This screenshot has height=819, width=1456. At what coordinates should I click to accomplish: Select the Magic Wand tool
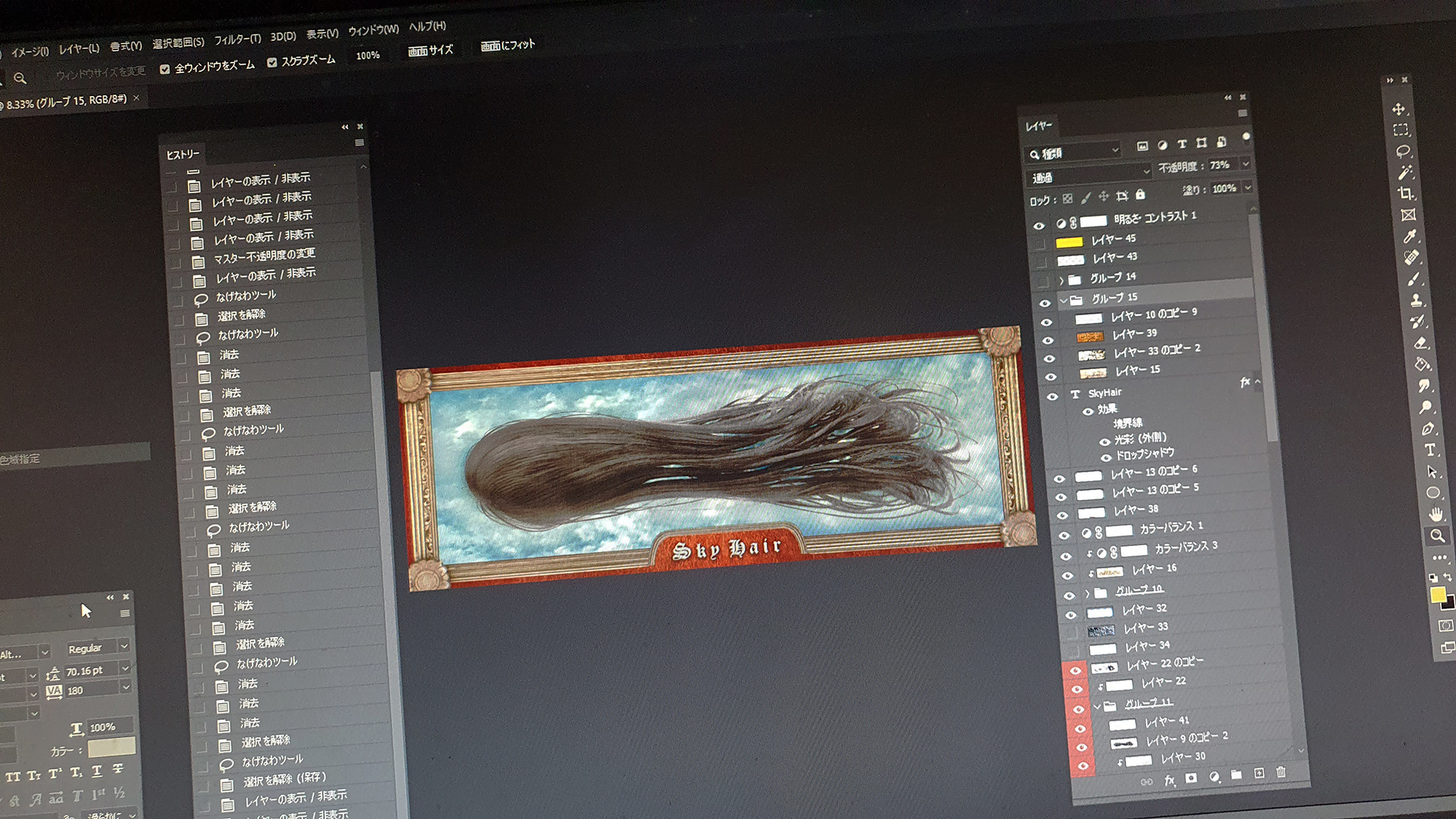[x=1405, y=173]
